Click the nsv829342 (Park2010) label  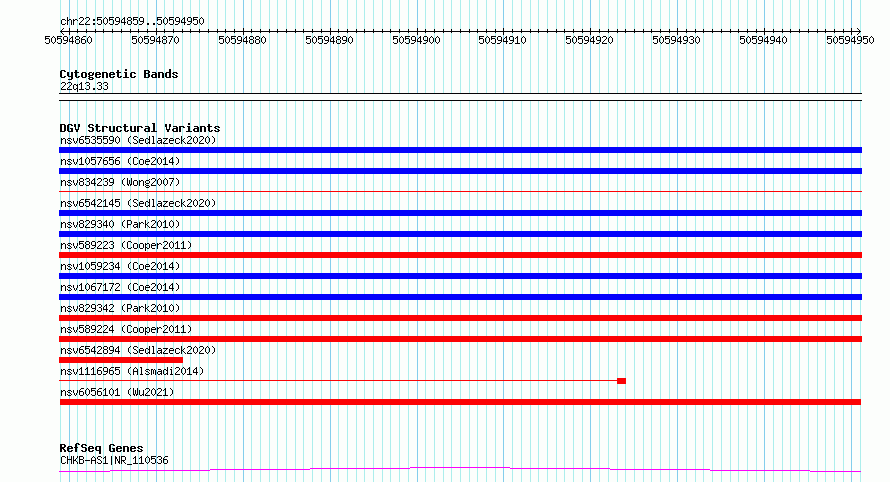120,308
